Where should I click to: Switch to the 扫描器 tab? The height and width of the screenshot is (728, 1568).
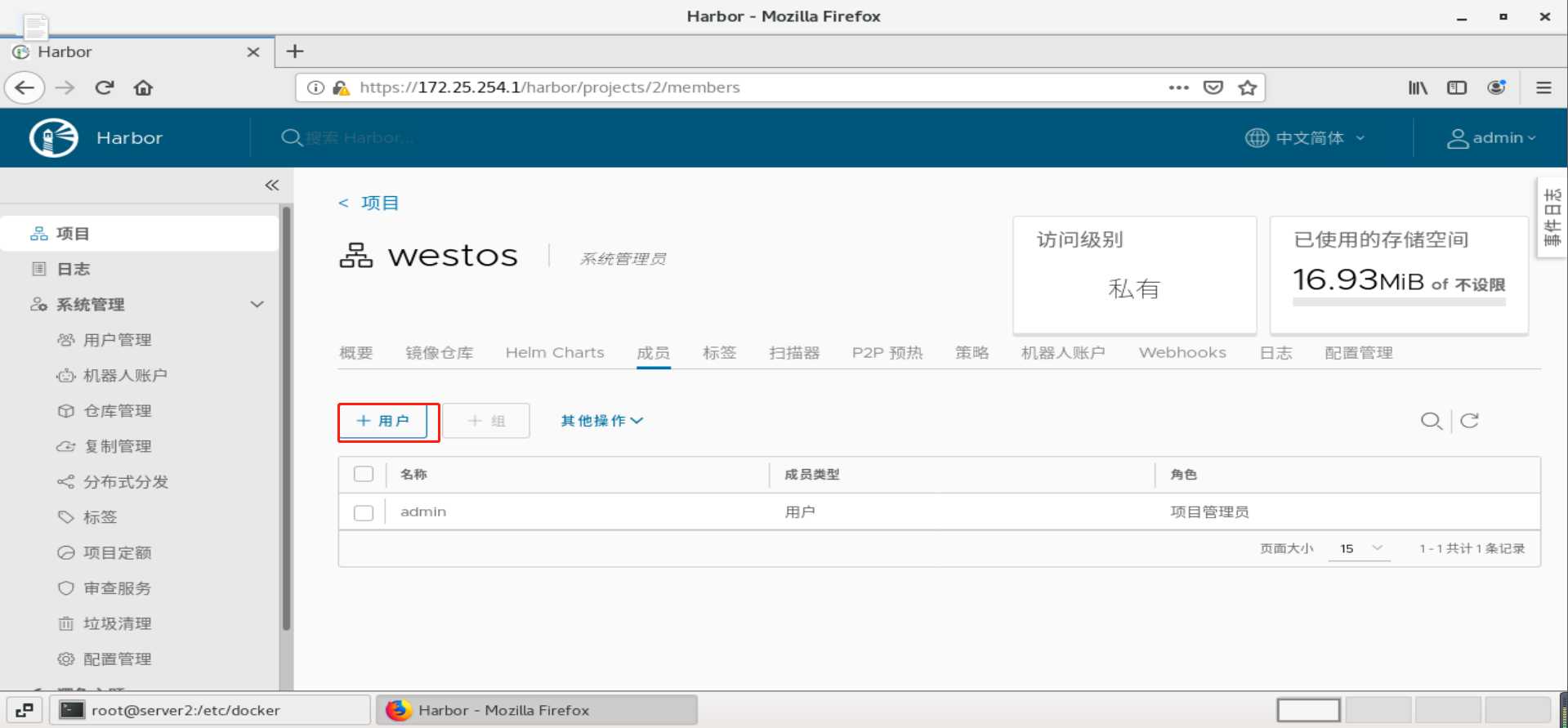[793, 353]
